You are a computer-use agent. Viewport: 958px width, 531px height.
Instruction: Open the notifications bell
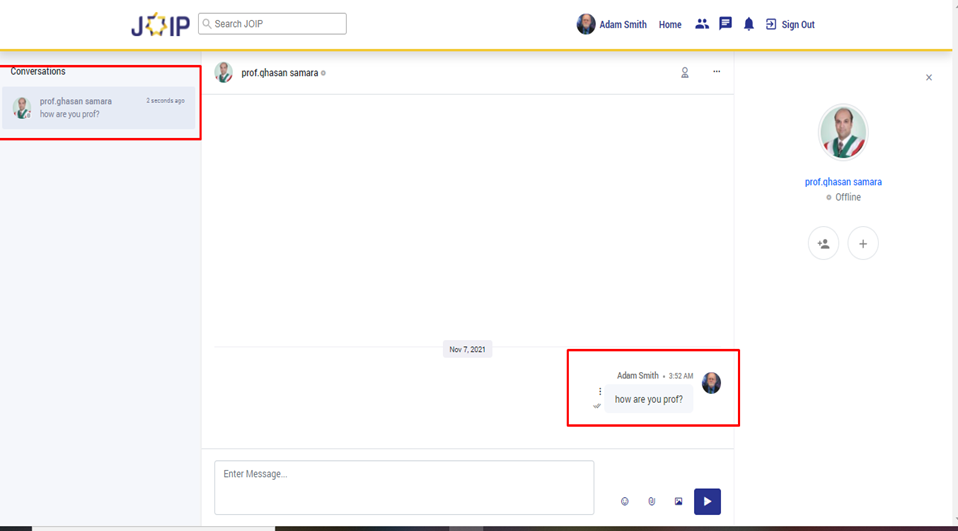click(x=748, y=24)
